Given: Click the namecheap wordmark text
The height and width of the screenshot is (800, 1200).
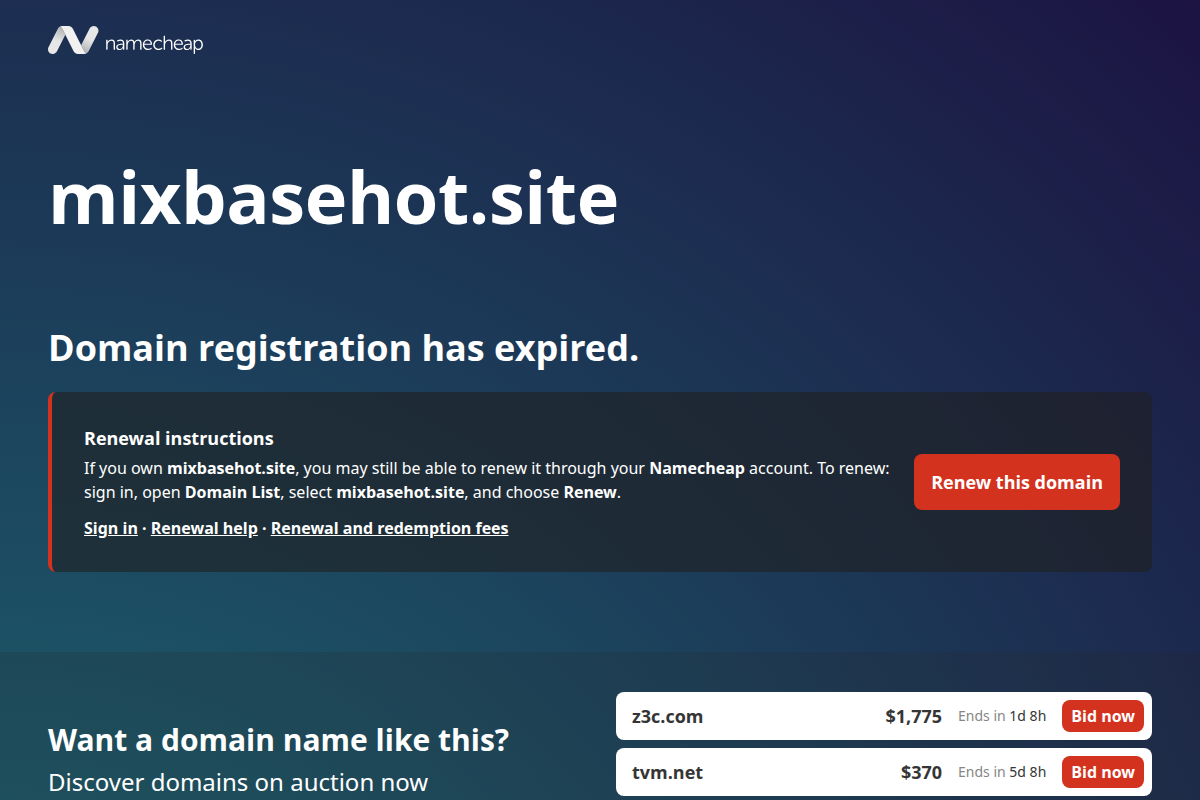Looking at the screenshot, I should pyautogui.click(x=154, y=43).
